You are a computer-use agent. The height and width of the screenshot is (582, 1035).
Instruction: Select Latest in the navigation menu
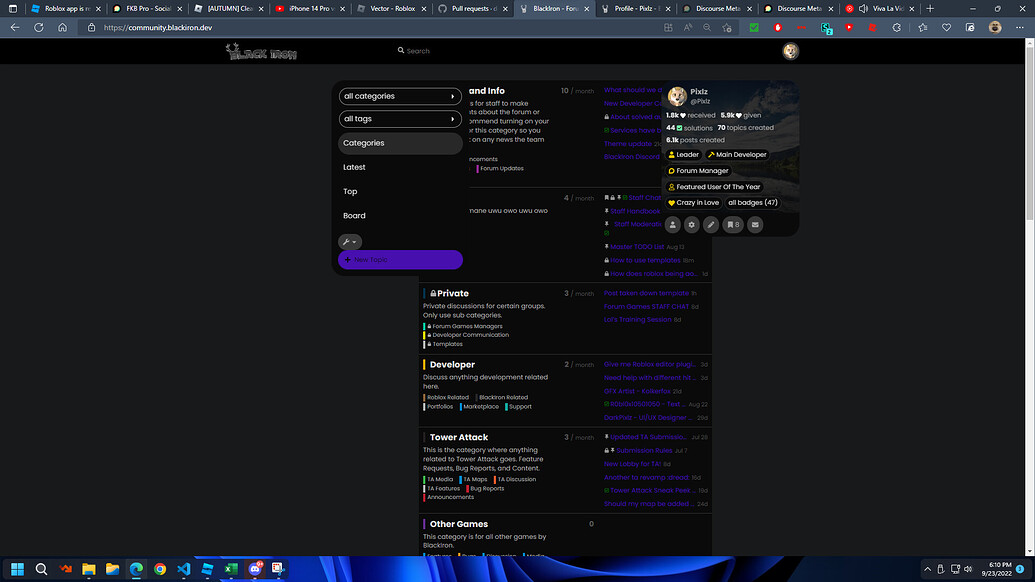355,167
